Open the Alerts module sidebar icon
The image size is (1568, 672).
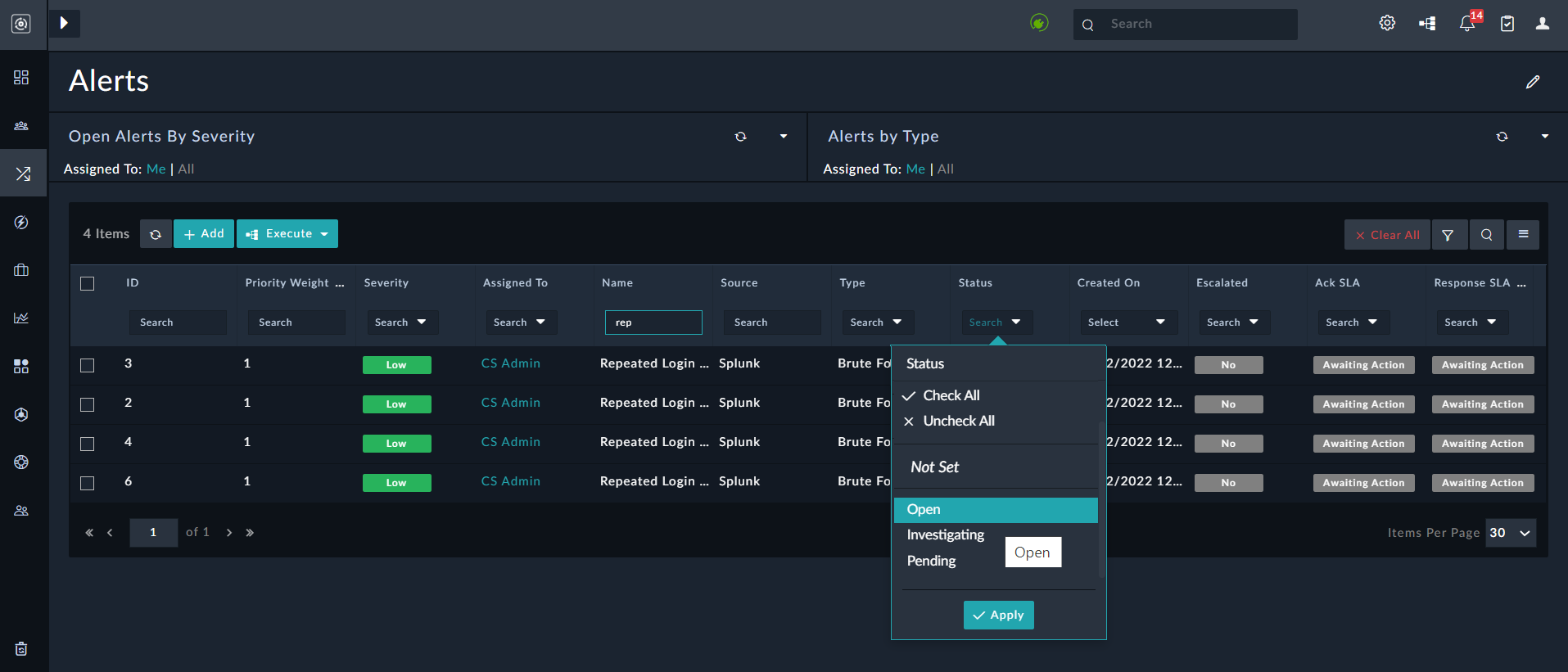(x=23, y=174)
